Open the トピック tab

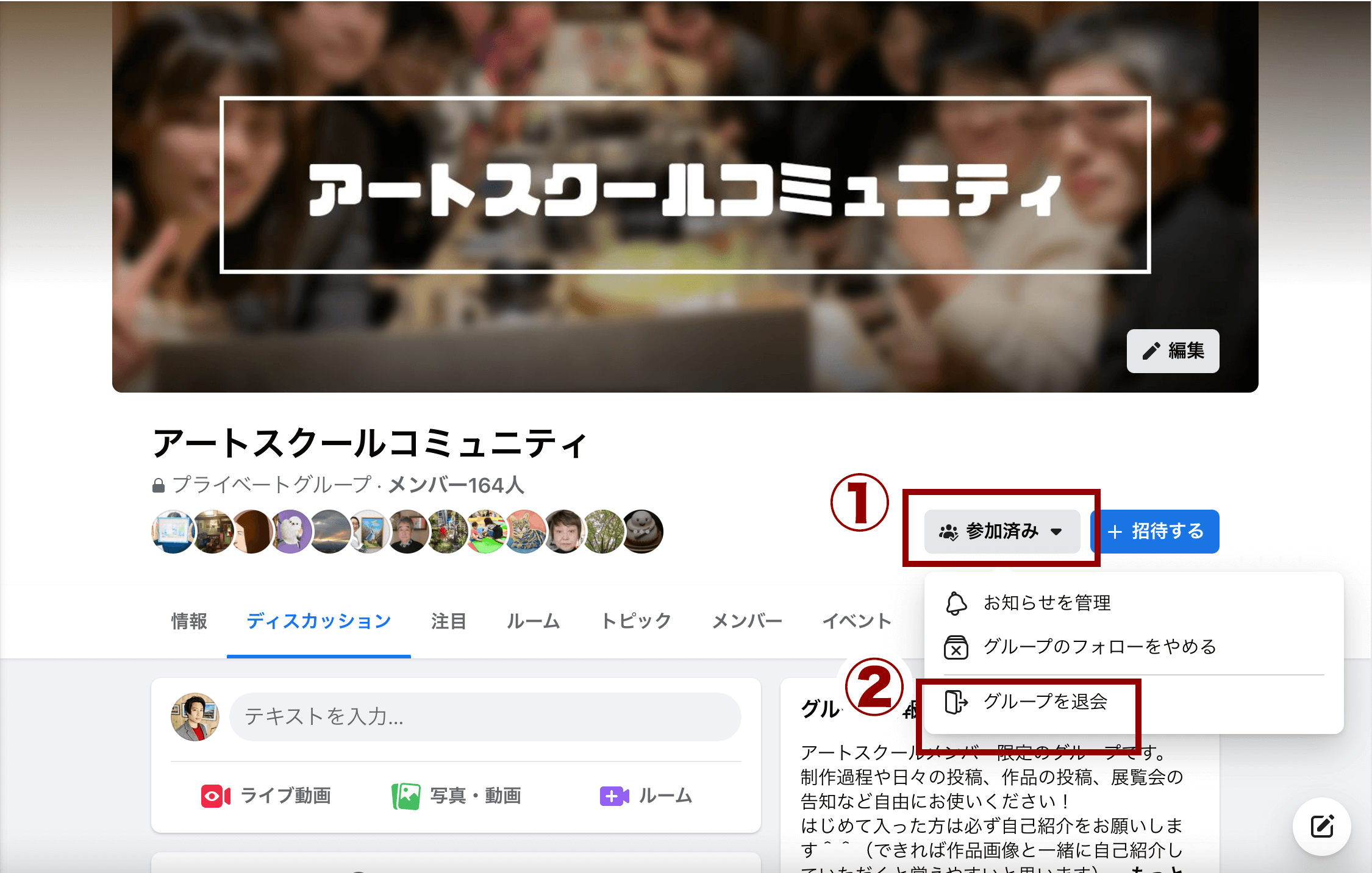pos(636,621)
